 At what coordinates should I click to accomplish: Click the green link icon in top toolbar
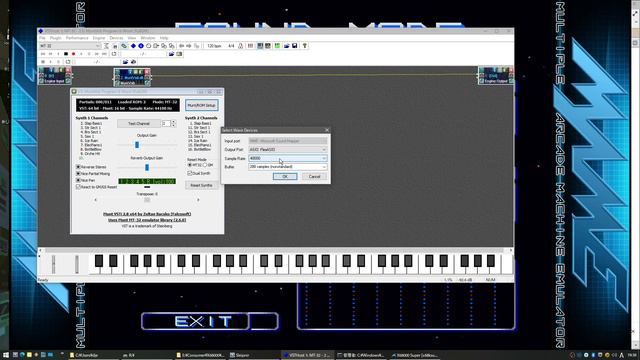124,46
